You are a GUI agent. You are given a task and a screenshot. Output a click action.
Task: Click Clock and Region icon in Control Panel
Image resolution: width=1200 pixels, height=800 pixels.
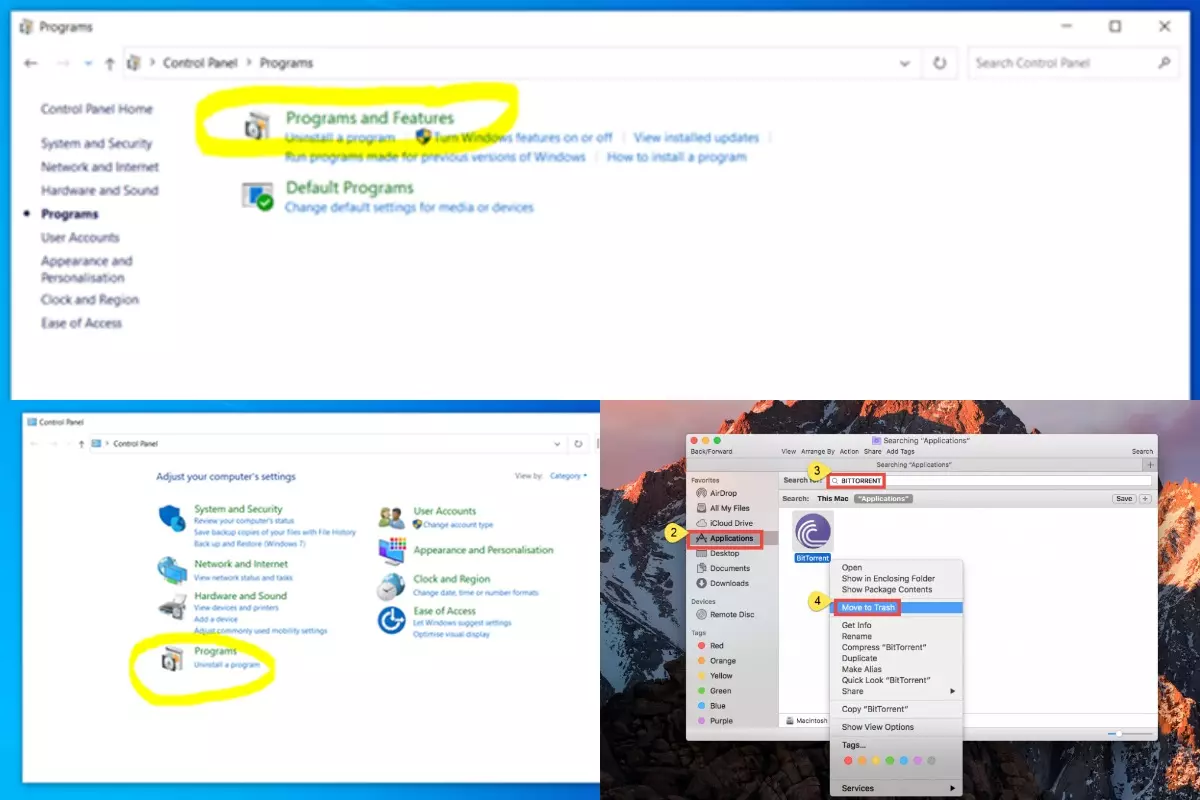391,586
